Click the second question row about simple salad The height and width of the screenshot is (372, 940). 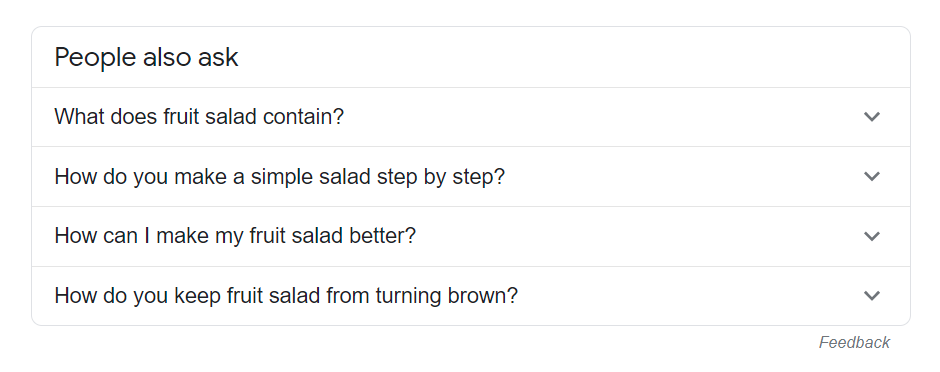[471, 177]
